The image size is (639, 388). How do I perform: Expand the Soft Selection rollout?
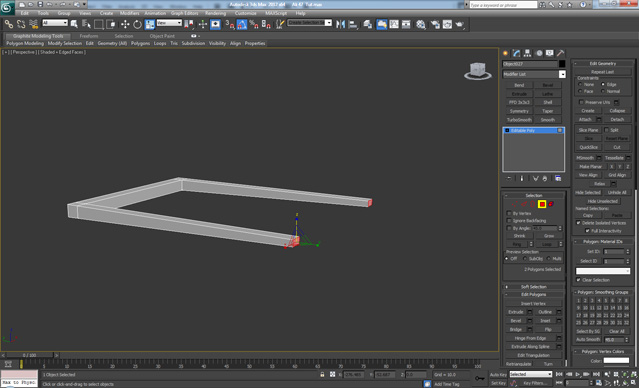click(x=533, y=287)
